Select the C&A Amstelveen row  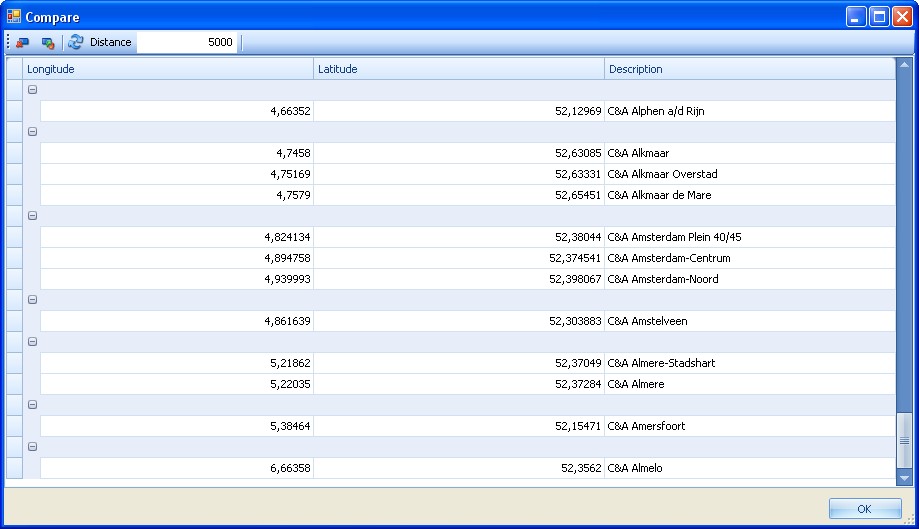tap(468, 321)
